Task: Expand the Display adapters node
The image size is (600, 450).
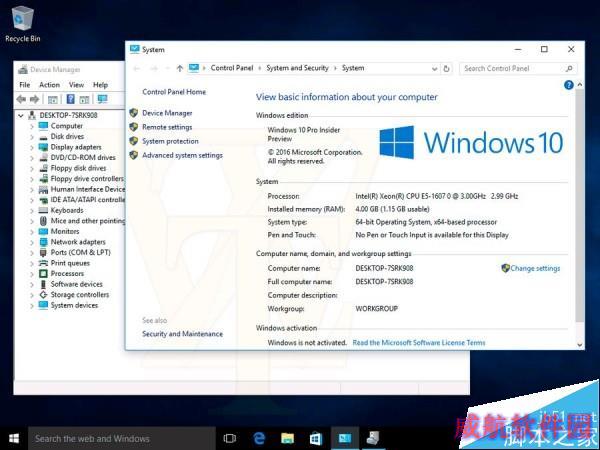Action: pyautogui.click(x=32, y=147)
